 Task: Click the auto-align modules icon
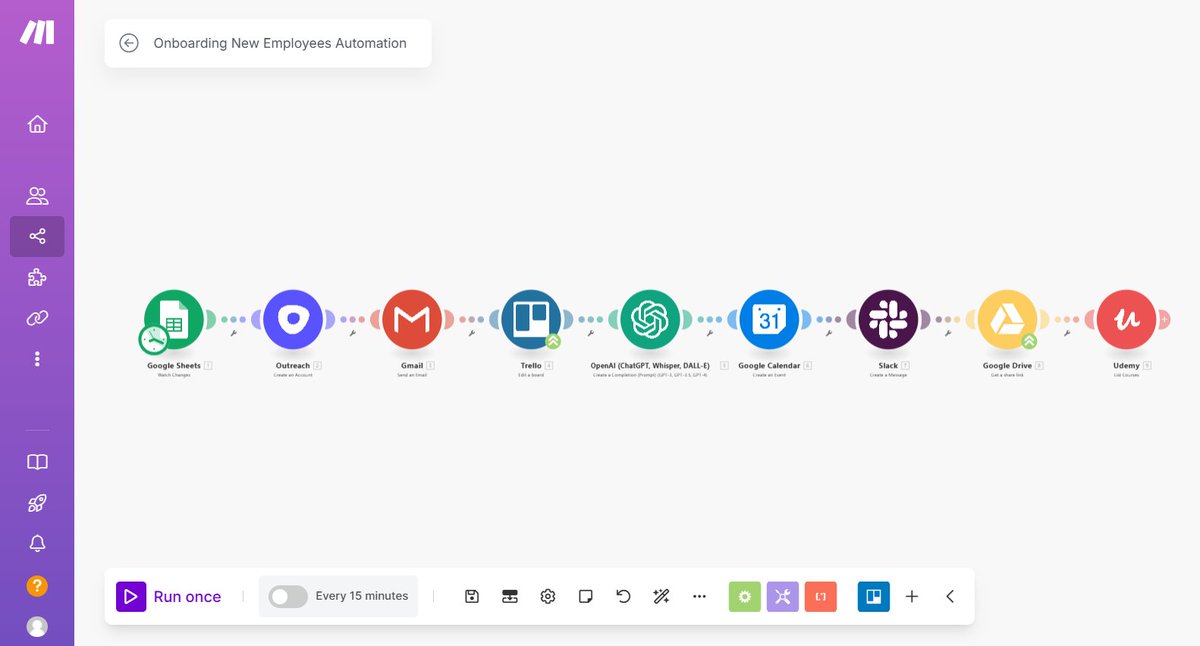coord(510,596)
